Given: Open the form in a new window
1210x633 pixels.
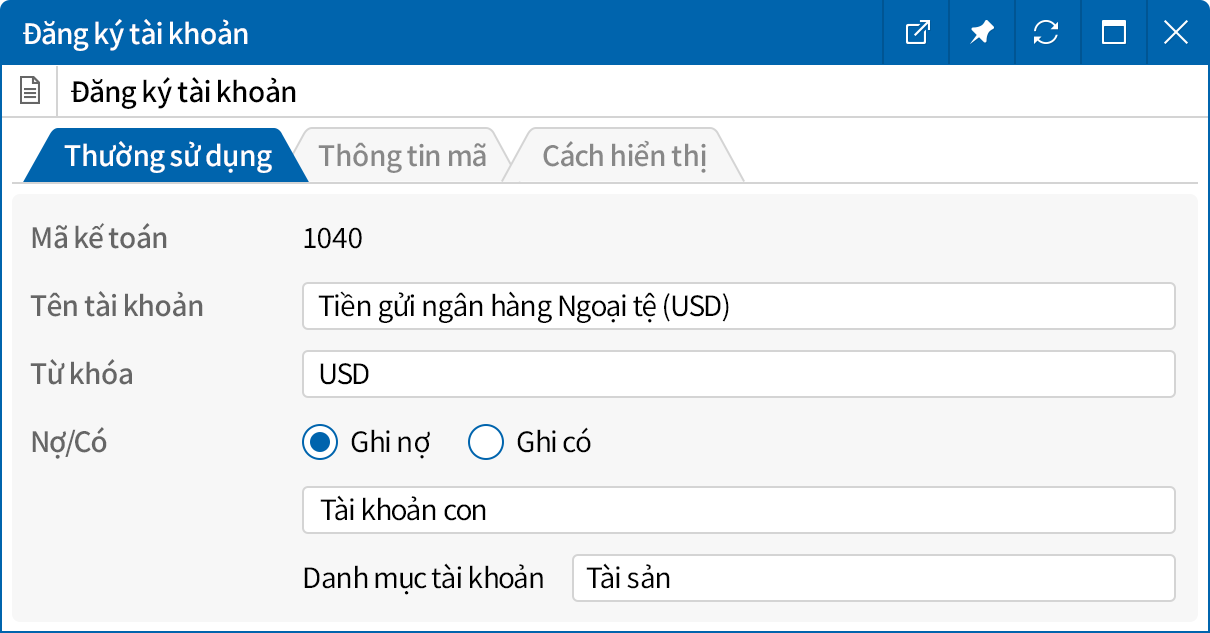Looking at the screenshot, I should (916, 32).
